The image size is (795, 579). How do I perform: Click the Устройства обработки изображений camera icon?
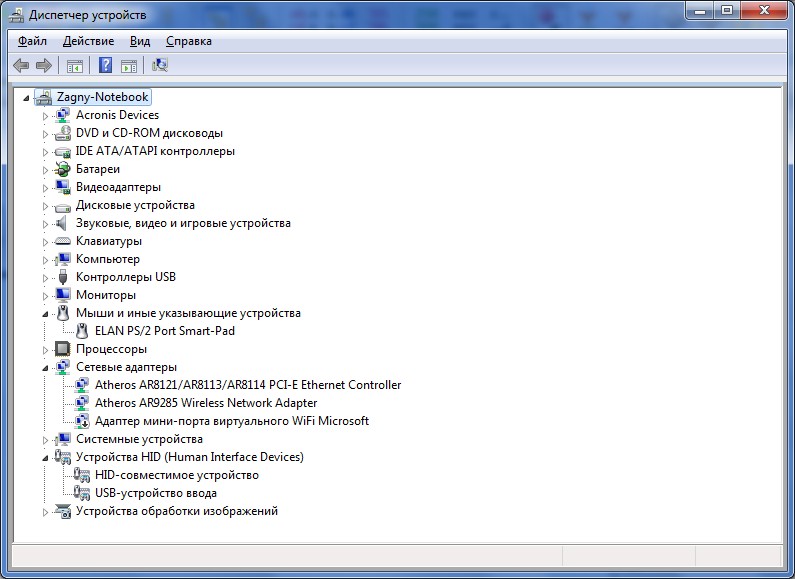62,511
